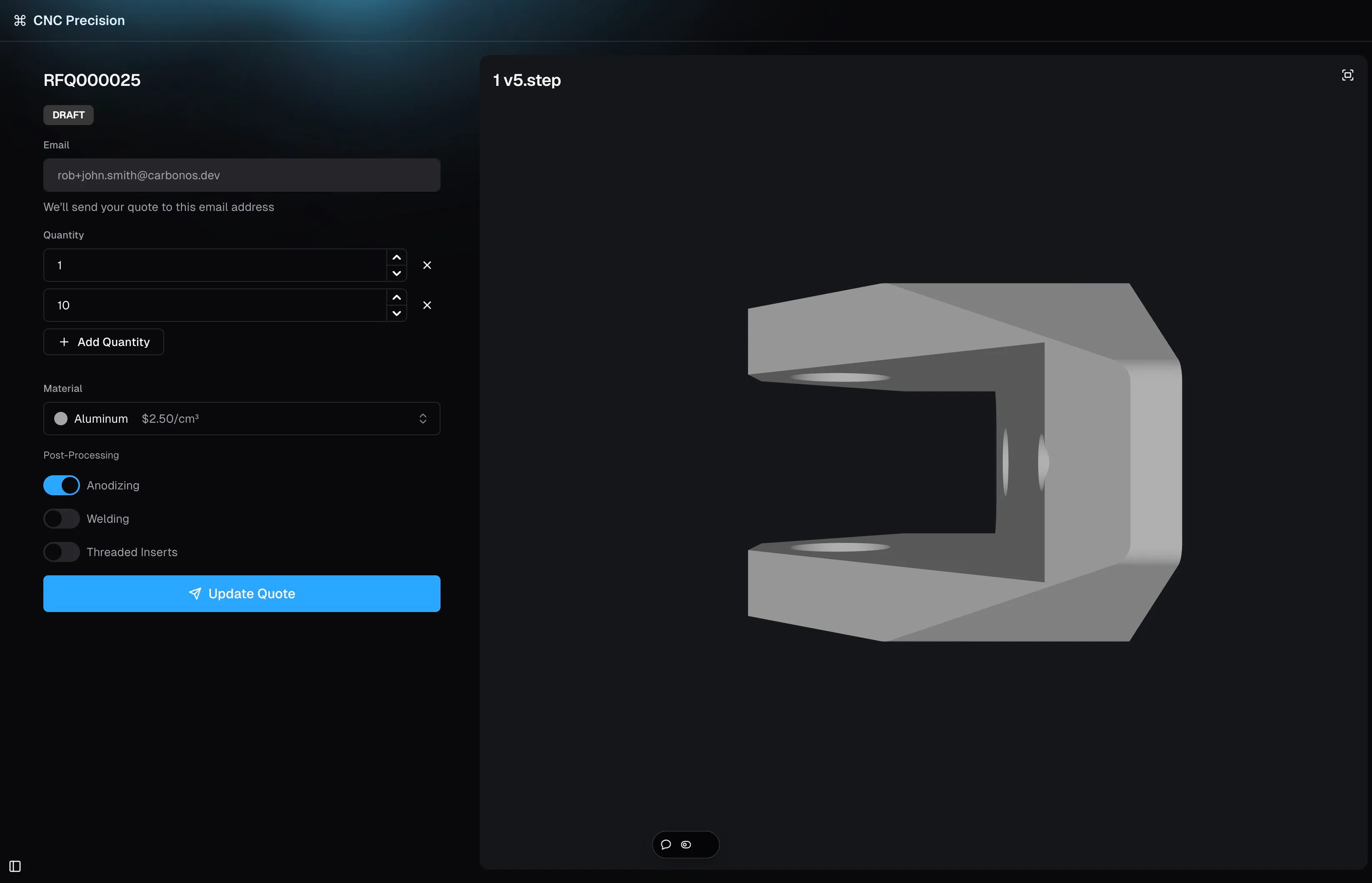Click the gray Aluminum color swatch
This screenshot has height=883, width=1372.
(61, 419)
